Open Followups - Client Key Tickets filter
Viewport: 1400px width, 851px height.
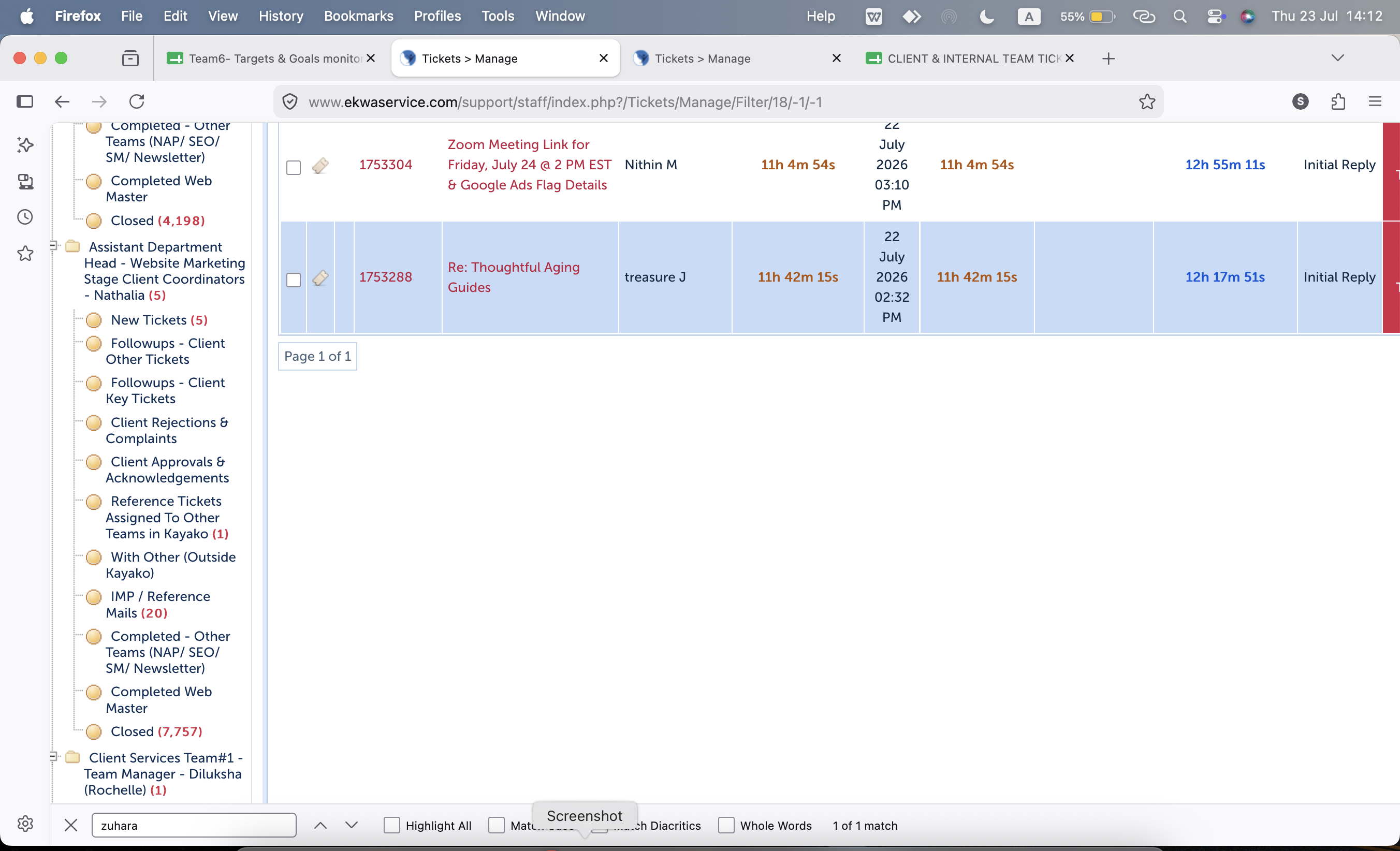(165, 391)
